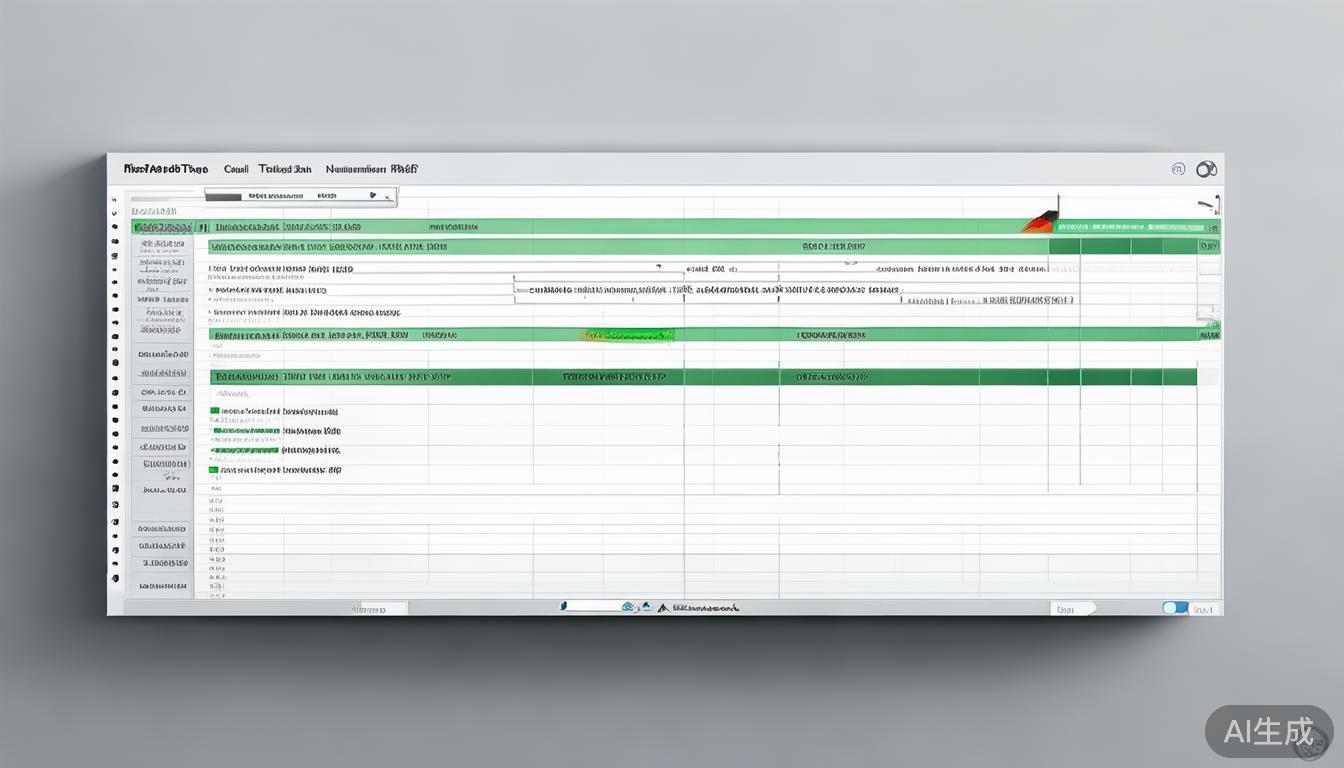The height and width of the screenshot is (768, 1344).
Task: Expand the small chevron at top of left edge
Action: (x=114, y=199)
